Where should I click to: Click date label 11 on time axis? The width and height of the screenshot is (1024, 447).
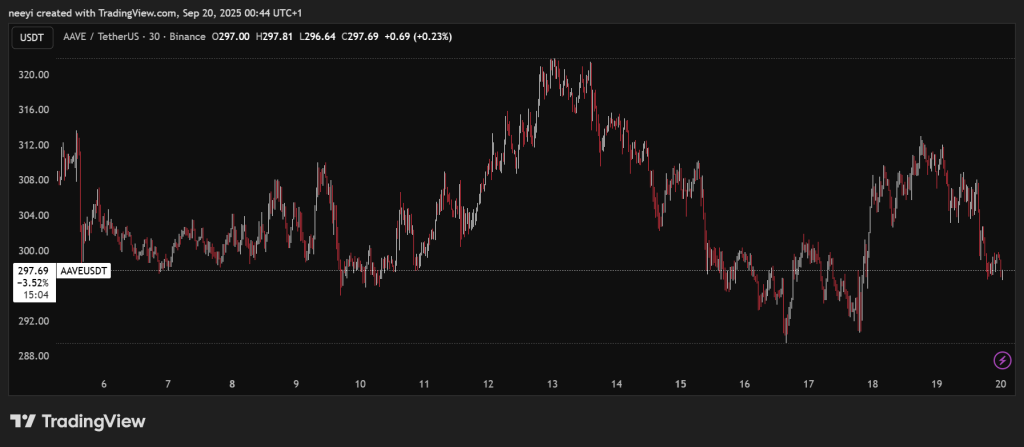424,385
